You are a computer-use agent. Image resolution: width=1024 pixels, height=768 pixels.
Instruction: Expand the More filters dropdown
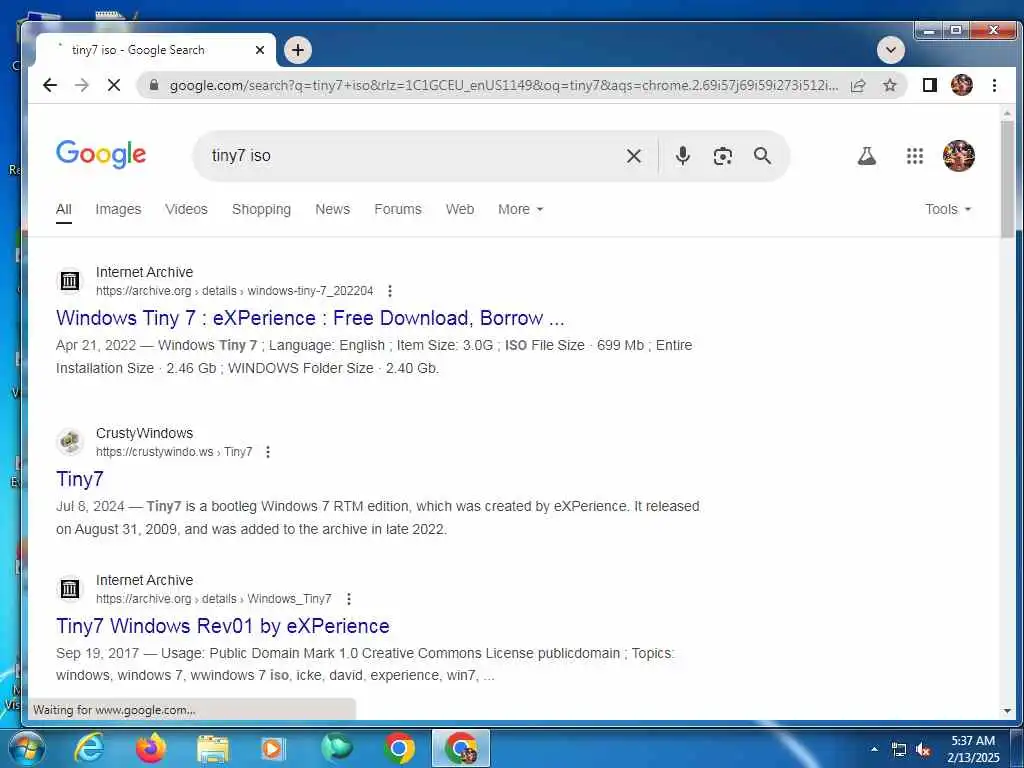(520, 210)
